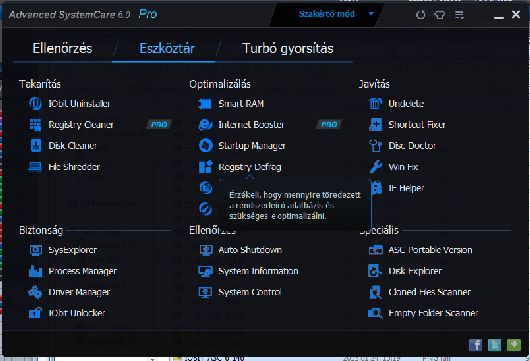The height and width of the screenshot is (361, 530).
Task: Open IE Helper icon
Action: click(x=376, y=188)
